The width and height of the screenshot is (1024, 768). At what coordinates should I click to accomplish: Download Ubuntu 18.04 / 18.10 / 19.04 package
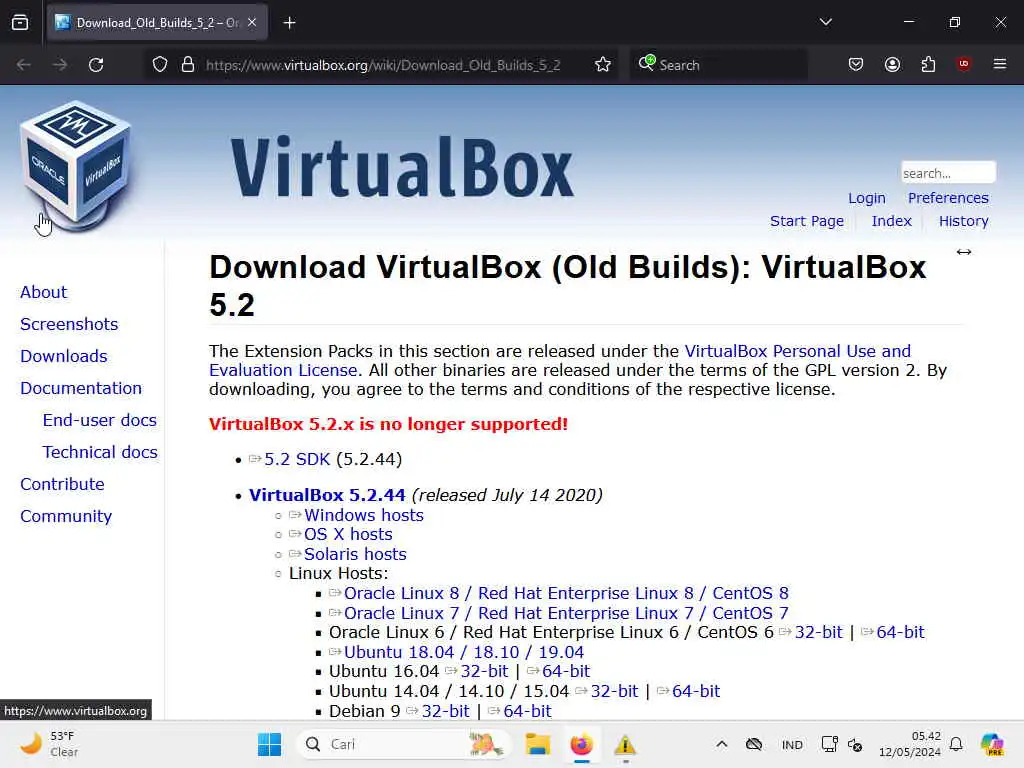pyautogui.click(x=464, y=652)
